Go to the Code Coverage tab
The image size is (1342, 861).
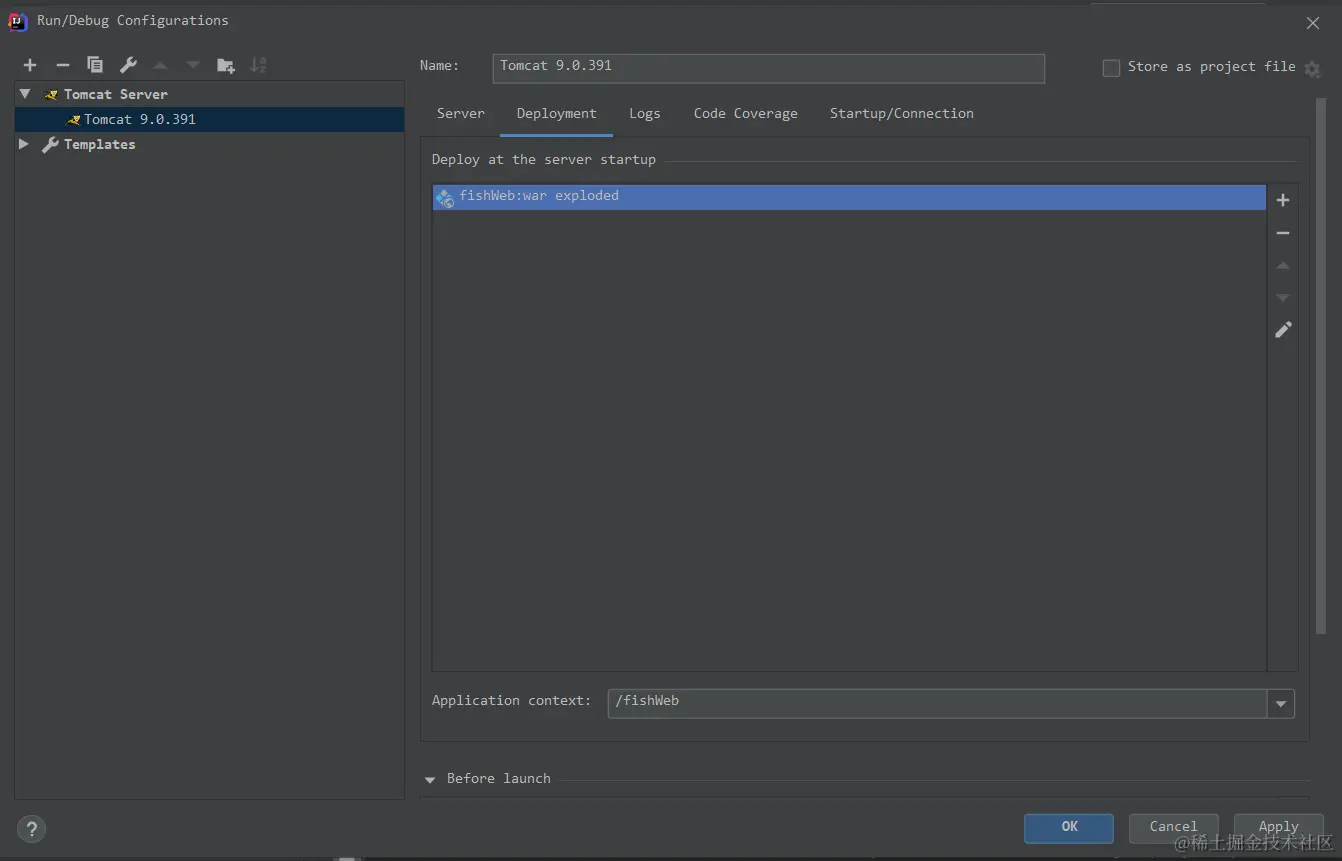(746, 113)
